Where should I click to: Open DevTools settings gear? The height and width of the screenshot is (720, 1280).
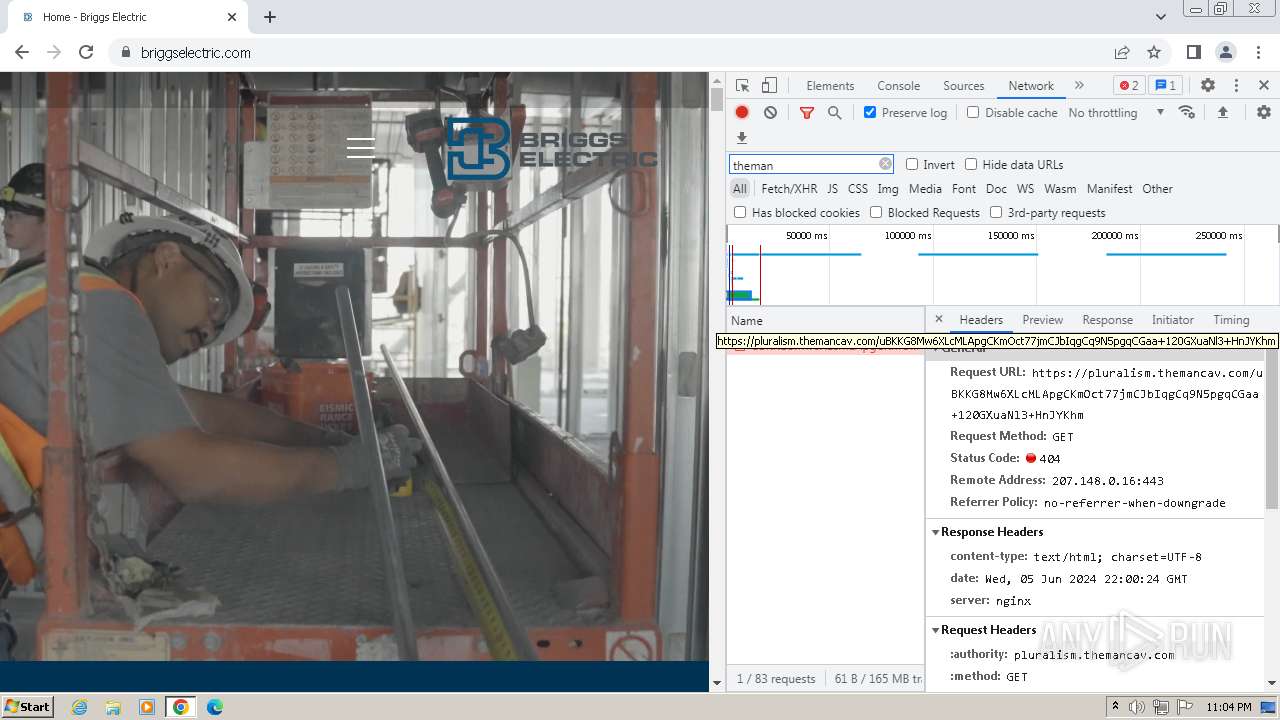pos(1208,86)
